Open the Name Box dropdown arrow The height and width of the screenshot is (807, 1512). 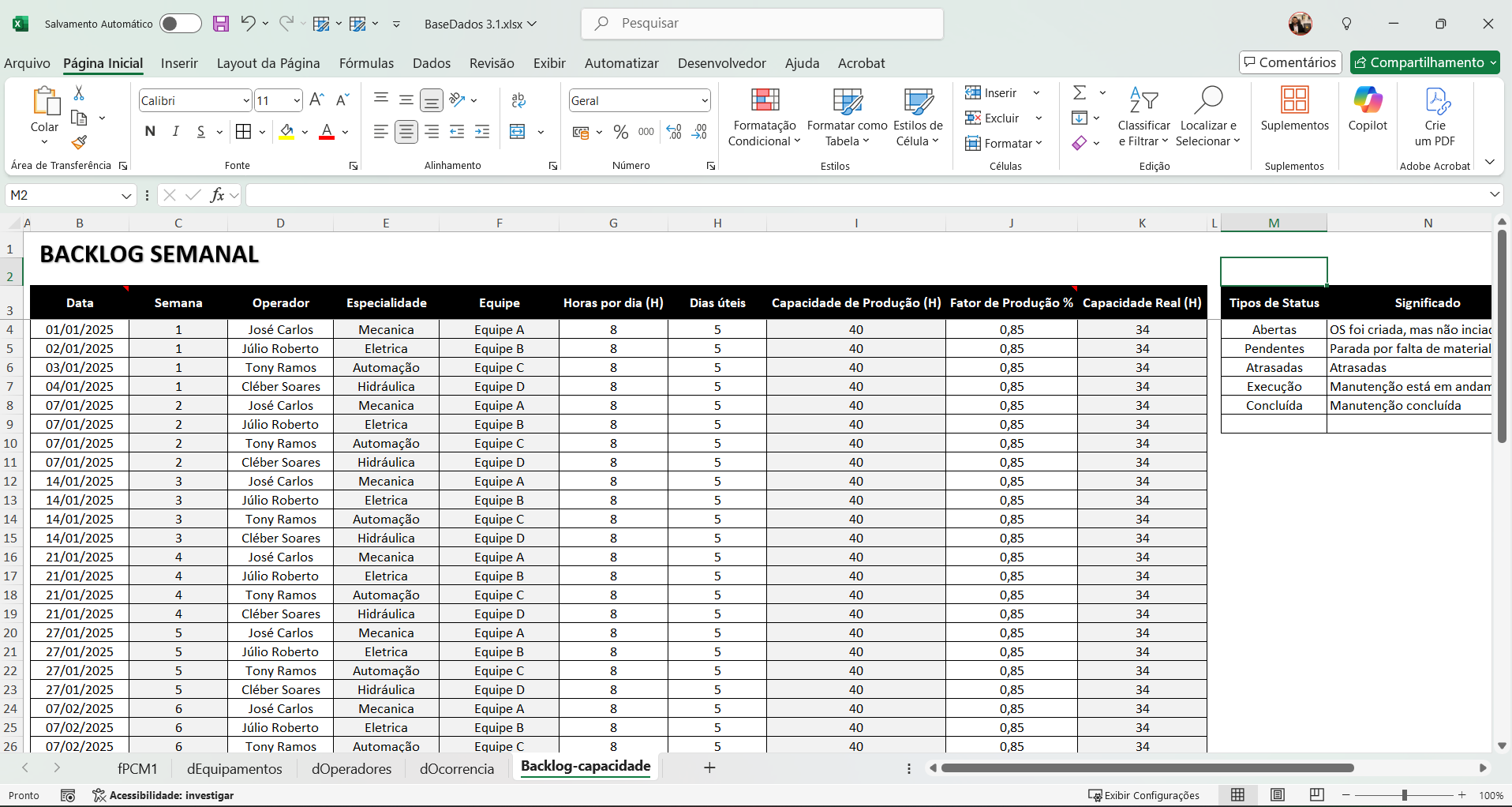[126, 196]
